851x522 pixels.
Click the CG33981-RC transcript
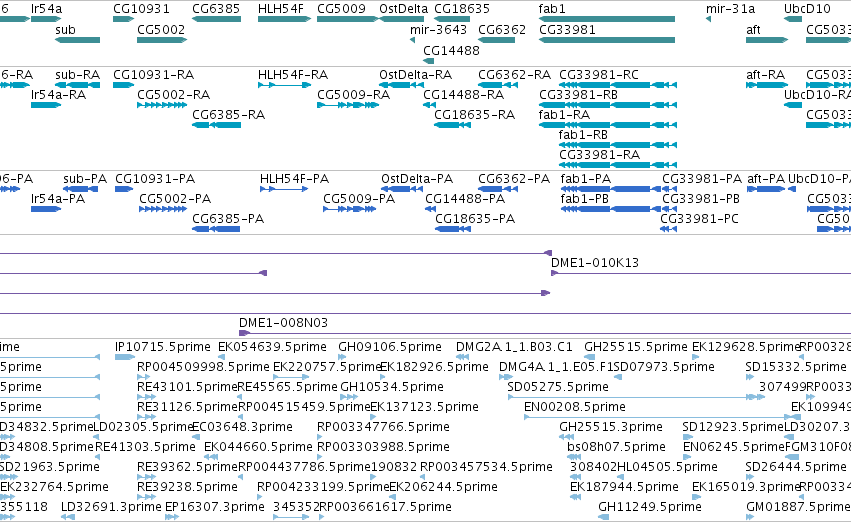[618, 85]
